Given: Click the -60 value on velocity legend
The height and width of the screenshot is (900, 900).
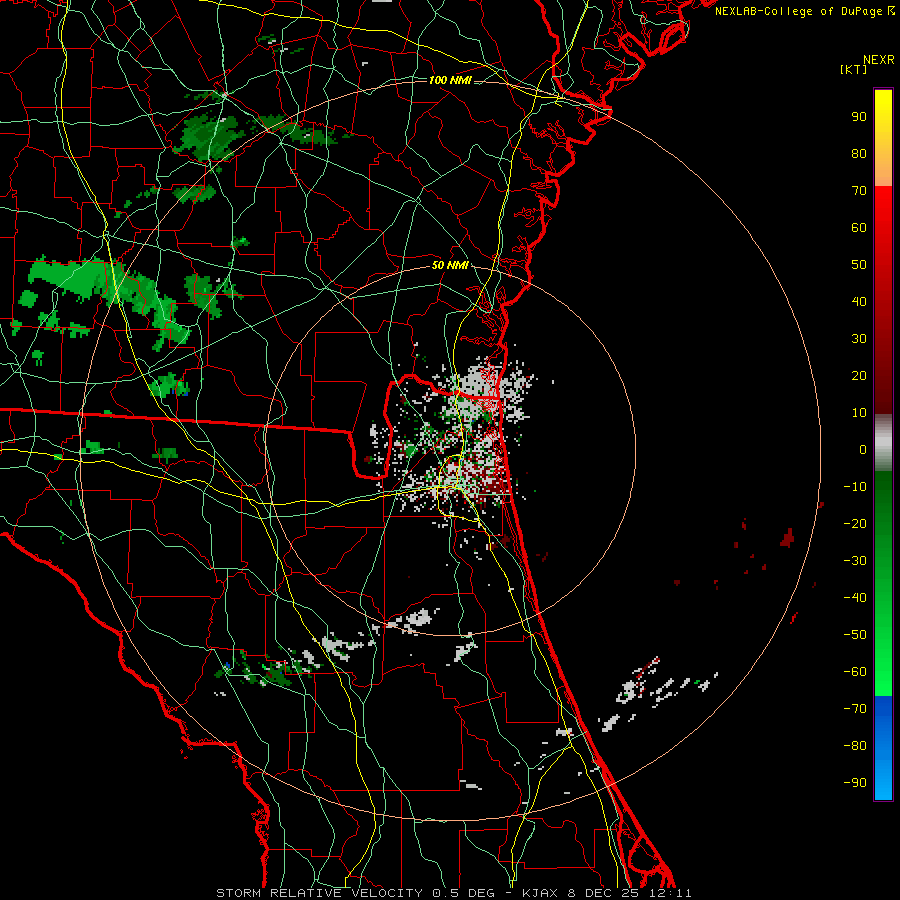Looking at the screenshot, I should (855, 672).
